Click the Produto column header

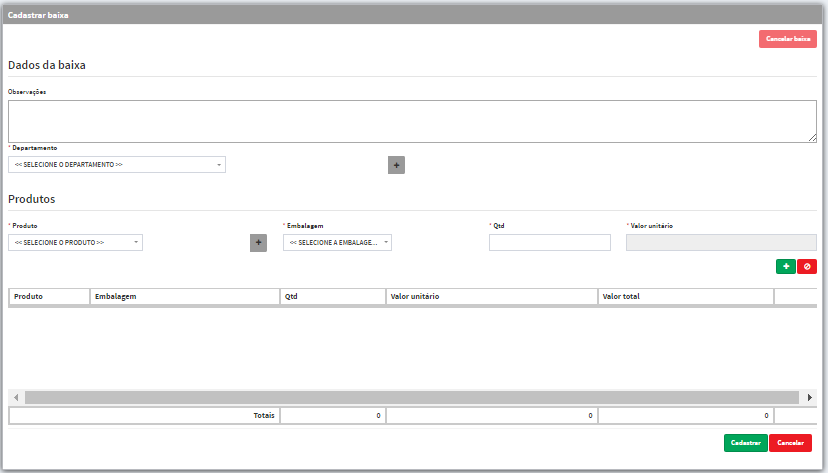(49, 297)
